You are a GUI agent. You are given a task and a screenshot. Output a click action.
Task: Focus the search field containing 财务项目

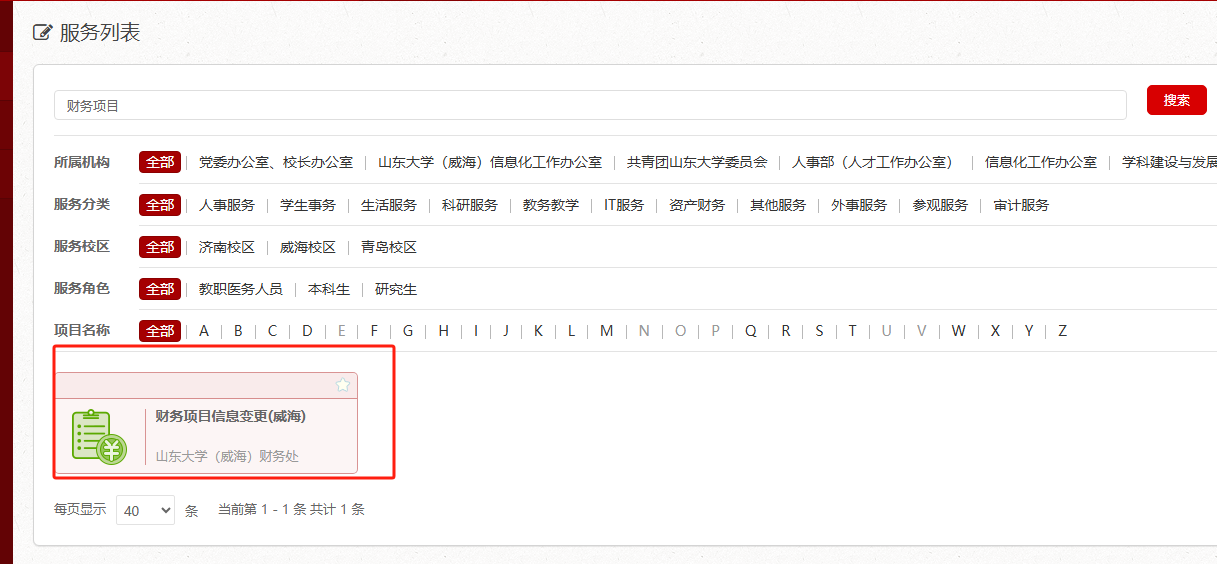[x=590, y=105]
